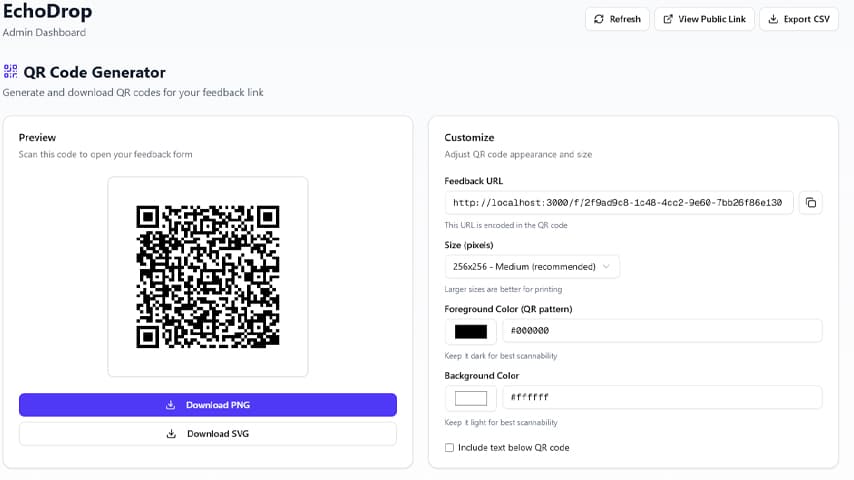Image resolution: width=854 pixels, height=480 pixels.
Task: Download the QR code as PNG
Action: (208, 405)
